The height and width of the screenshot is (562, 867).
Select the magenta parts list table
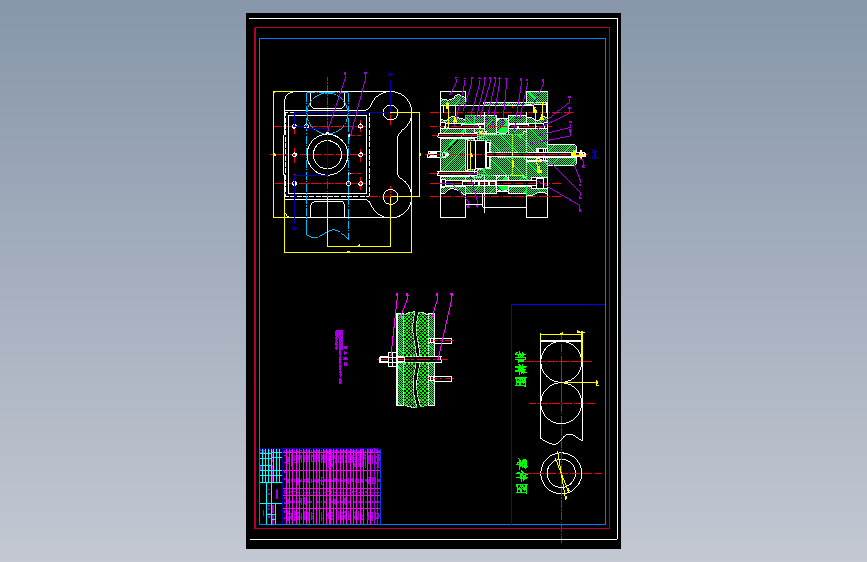point(332,486)
